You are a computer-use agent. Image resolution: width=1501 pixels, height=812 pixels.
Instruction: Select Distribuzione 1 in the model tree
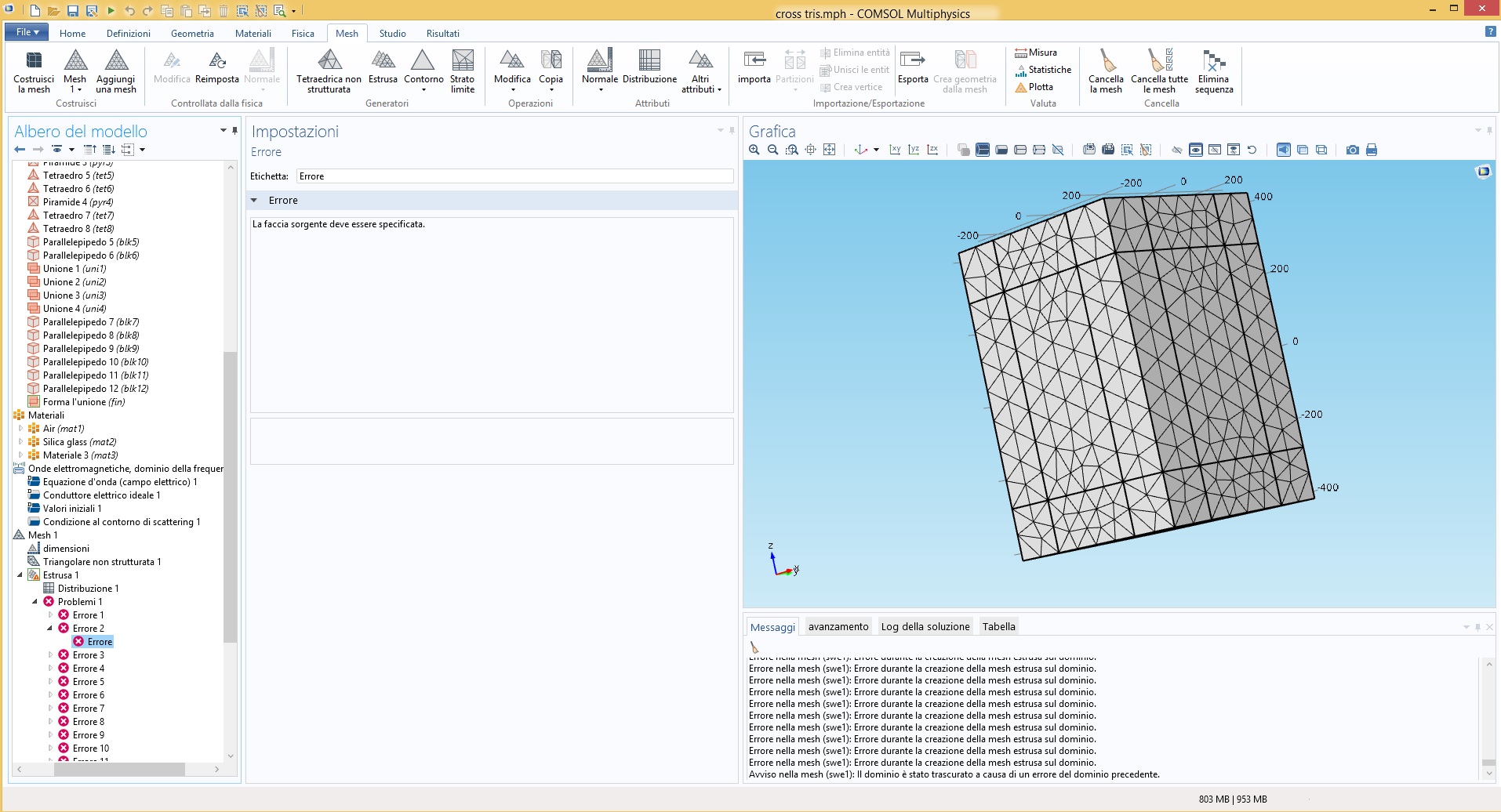click(x=88, y=589)
